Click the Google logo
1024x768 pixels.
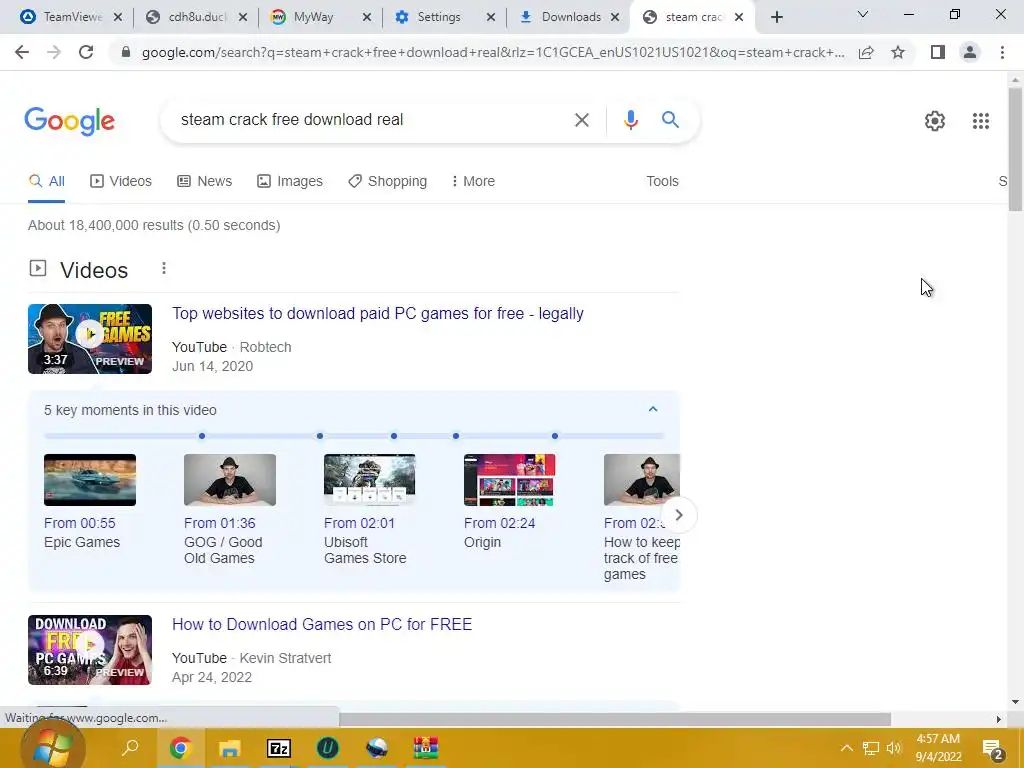[70, 121]
